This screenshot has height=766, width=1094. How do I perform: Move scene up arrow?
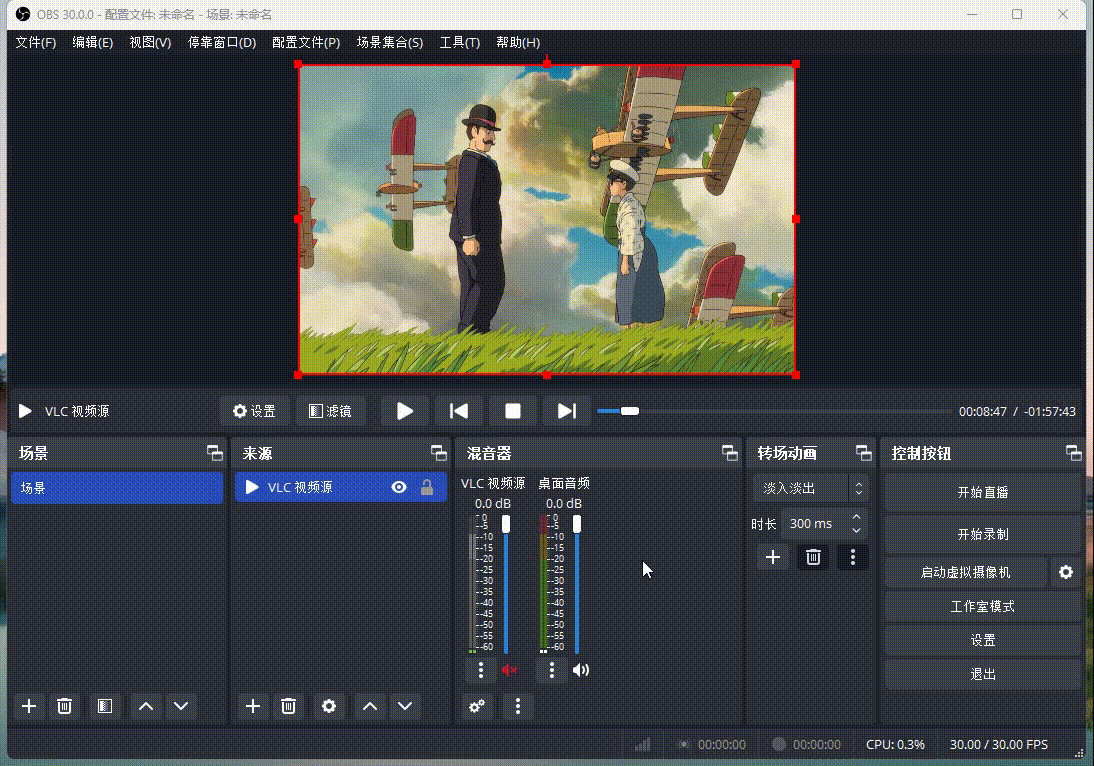point(146,706)
